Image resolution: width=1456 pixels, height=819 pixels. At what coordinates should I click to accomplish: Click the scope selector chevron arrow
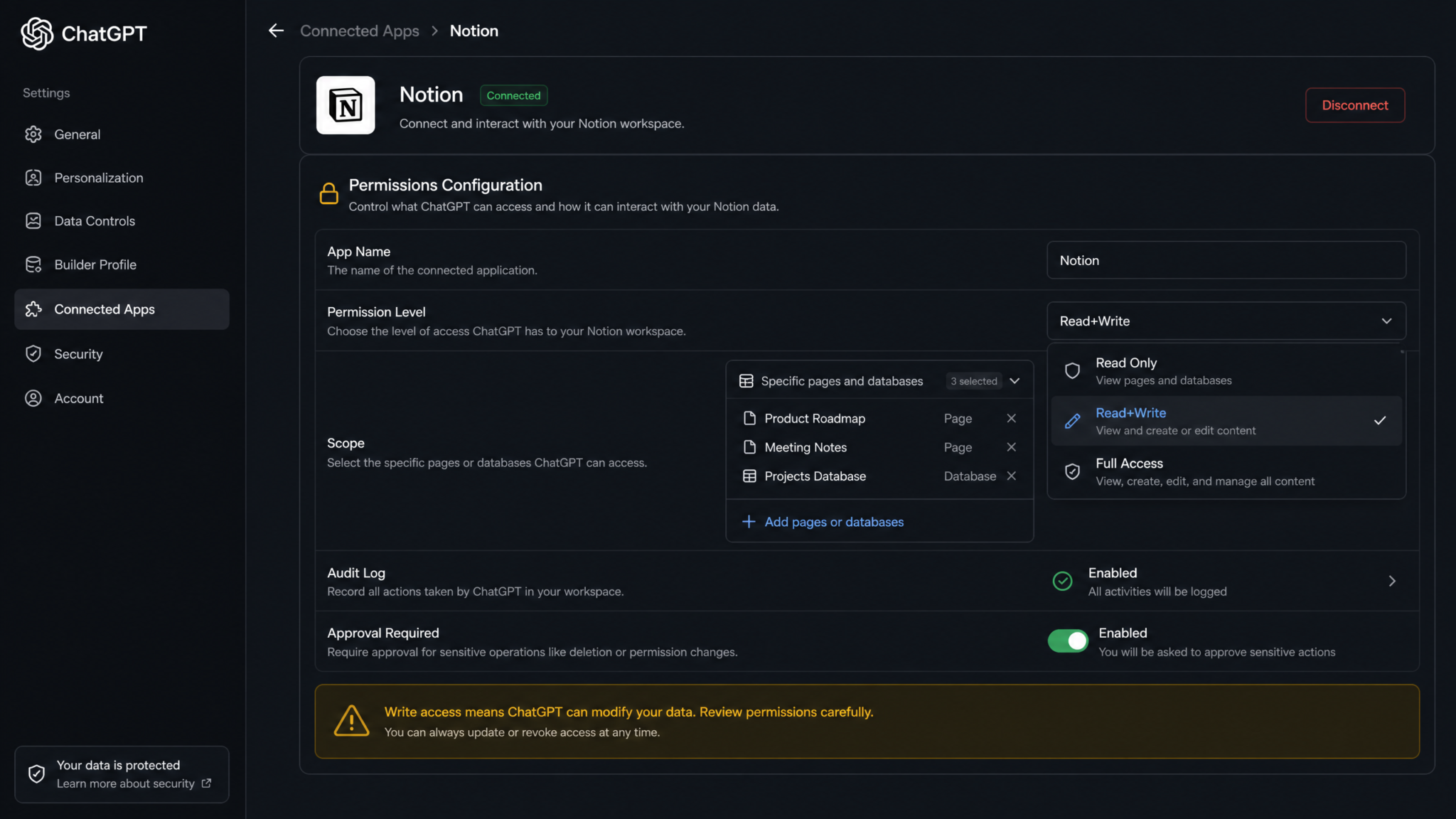tap(1015, 381)
